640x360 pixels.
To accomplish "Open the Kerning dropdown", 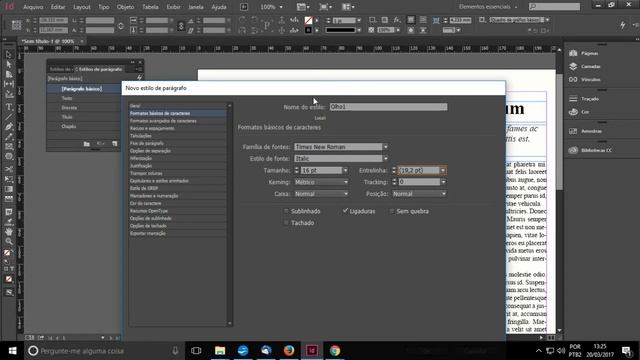I will pyautogui.click(x=321, y=182).
